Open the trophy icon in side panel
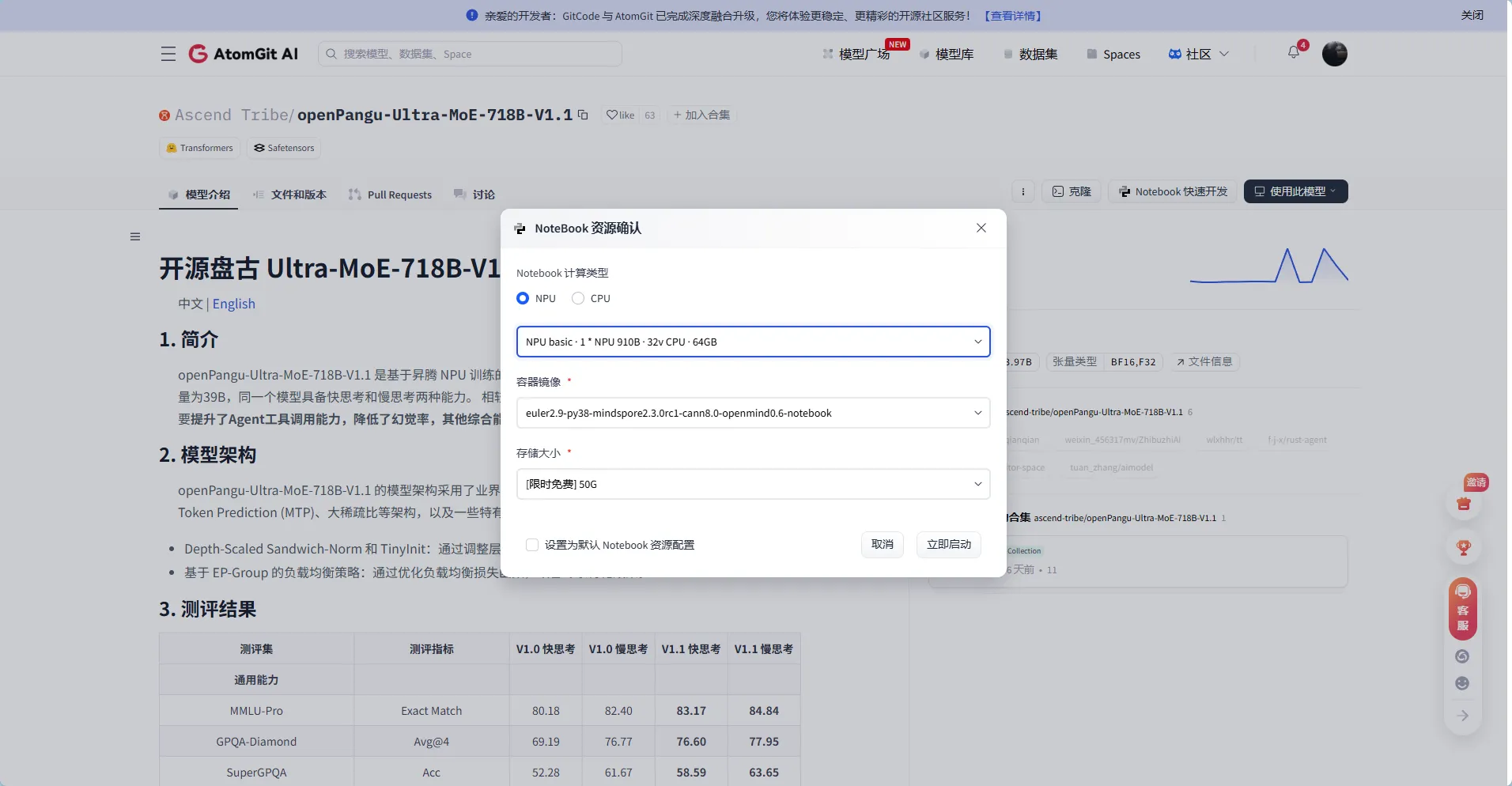Image resolution: width=1512 pixels, height=786 pixels. pos(1464,547)
